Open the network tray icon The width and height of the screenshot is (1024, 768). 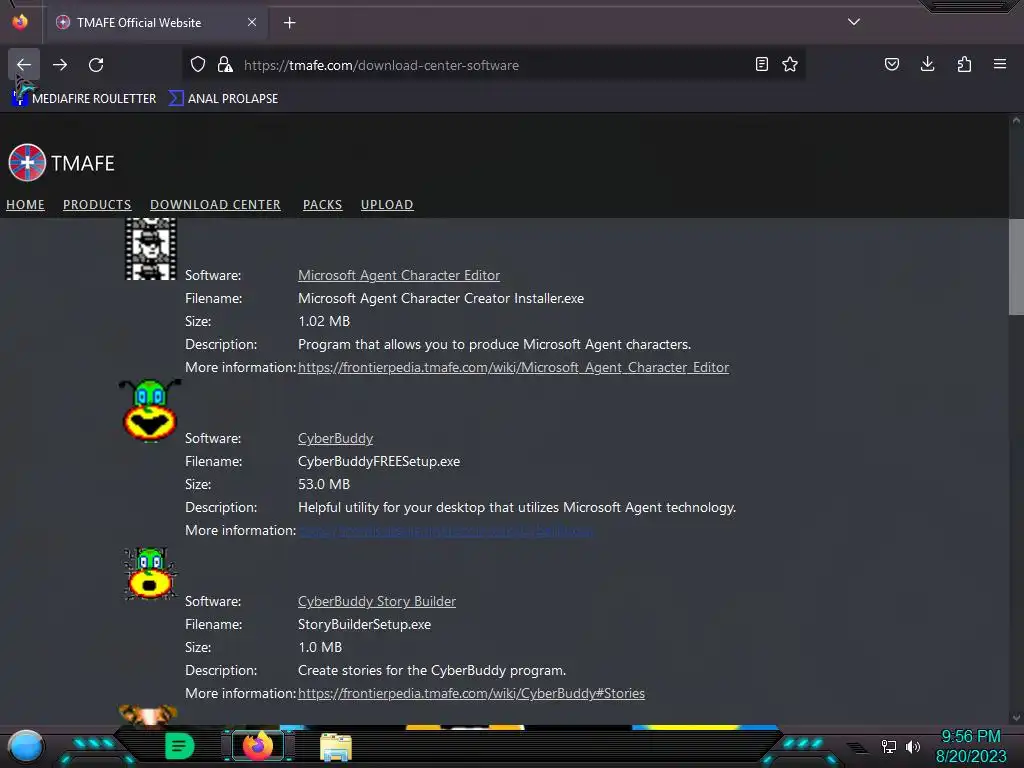tap(889, 746)
